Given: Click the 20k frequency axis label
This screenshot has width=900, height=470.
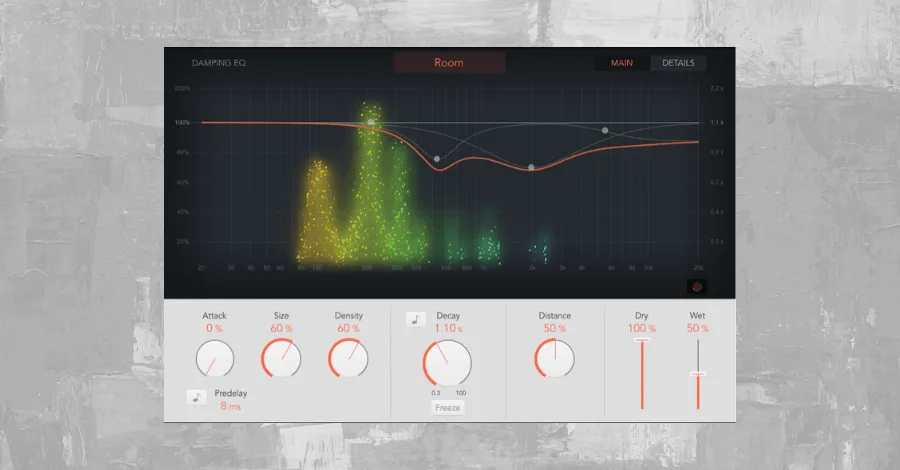Looking at the screenshot, I should [x=699, y=268].
